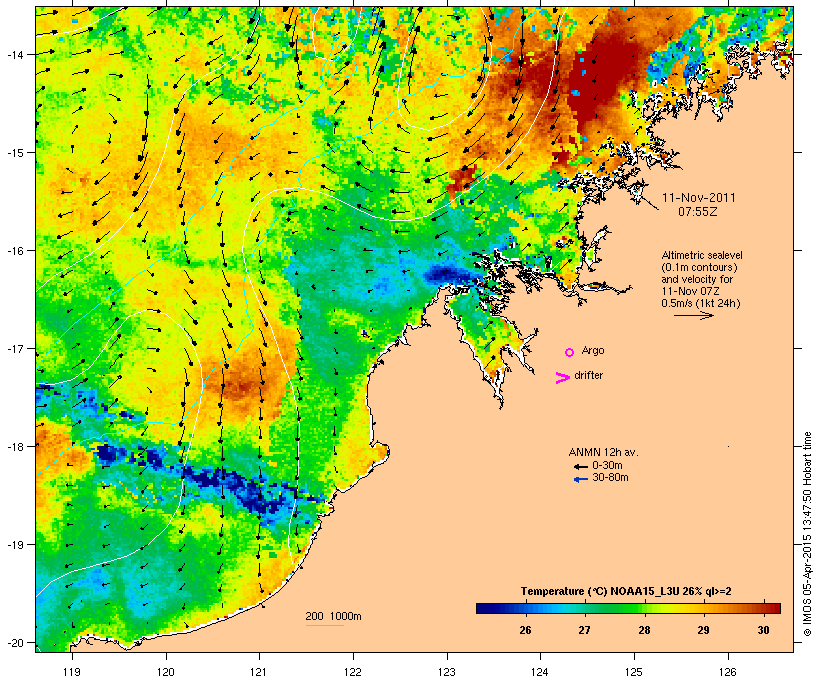Click the longitude axis label 121

tap(259, 672)
